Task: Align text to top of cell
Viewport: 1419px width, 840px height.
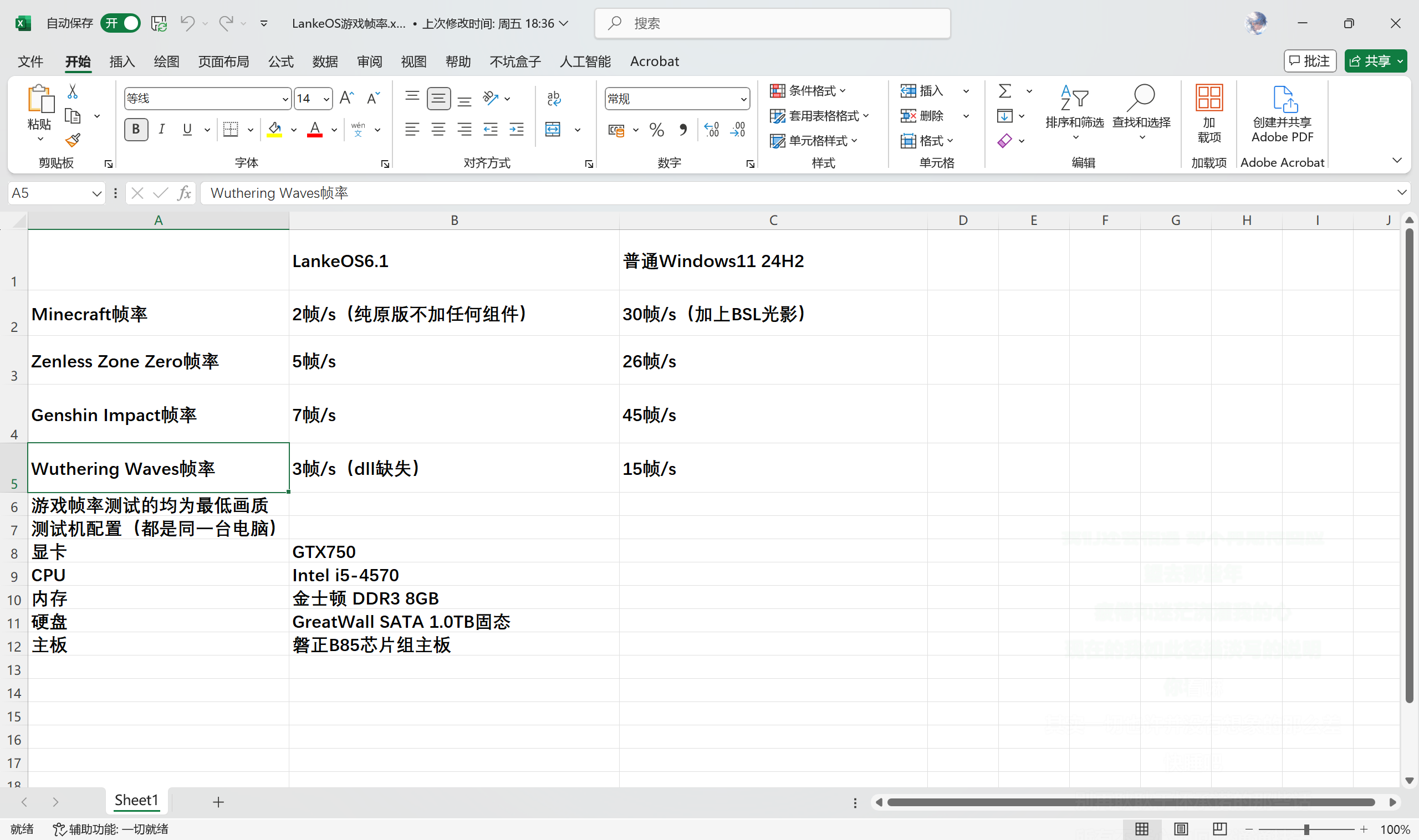Action: tap(412, 98)
